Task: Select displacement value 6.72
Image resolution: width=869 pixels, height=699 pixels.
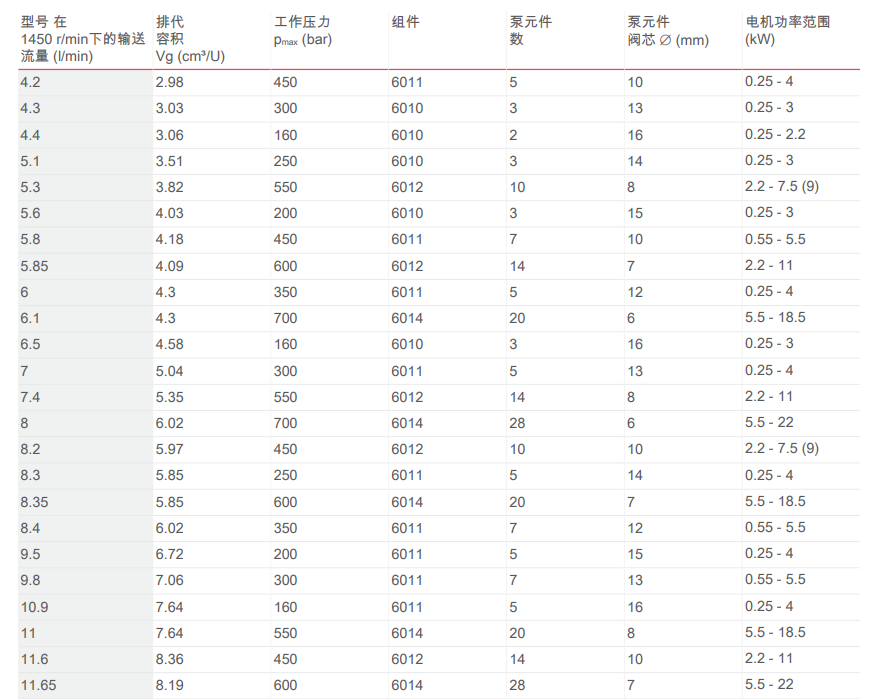Action: [x=170, y=555]
